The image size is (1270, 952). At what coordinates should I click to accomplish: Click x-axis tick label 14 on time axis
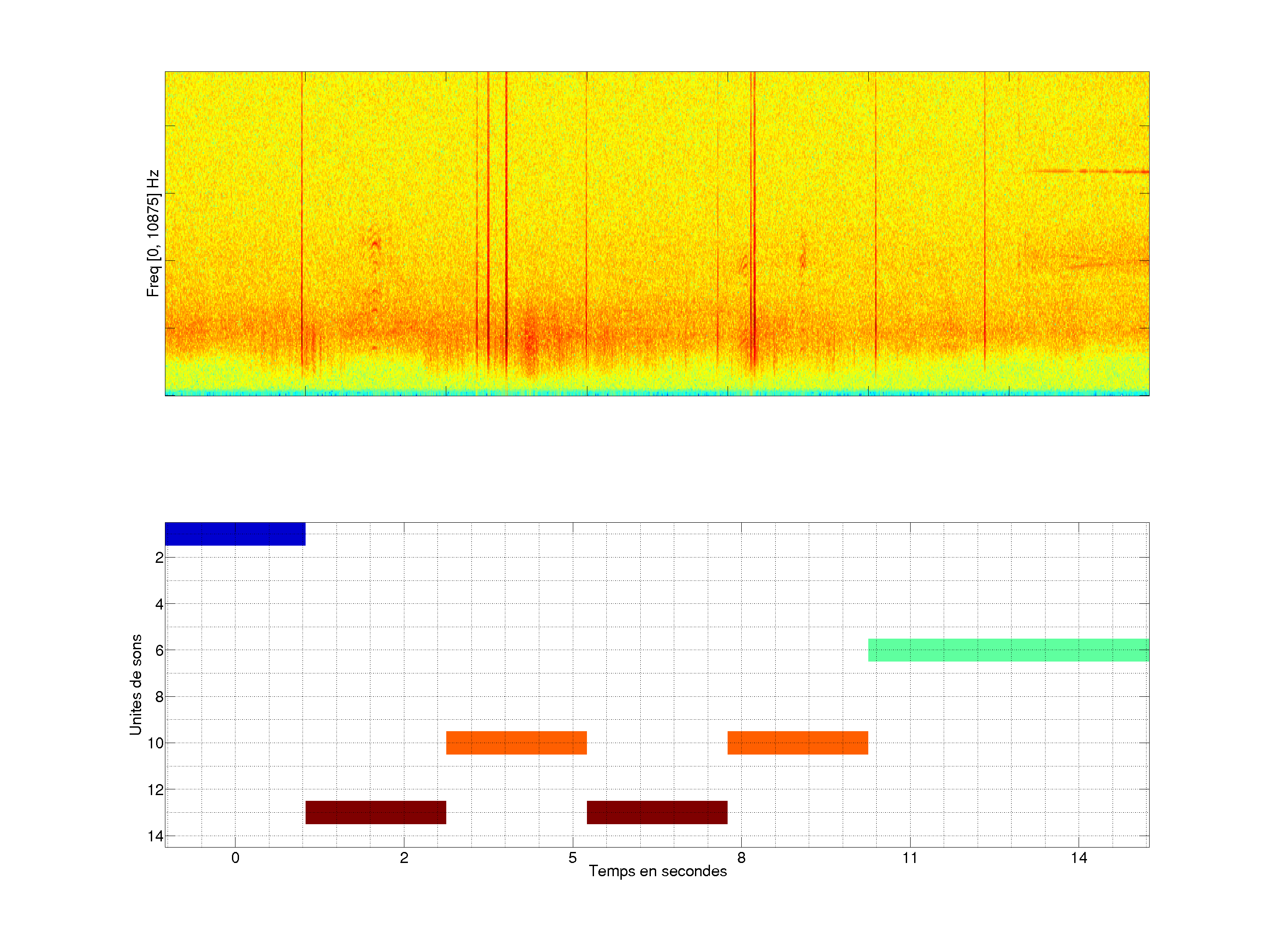pyautogui.click(x=1078, y=858)
